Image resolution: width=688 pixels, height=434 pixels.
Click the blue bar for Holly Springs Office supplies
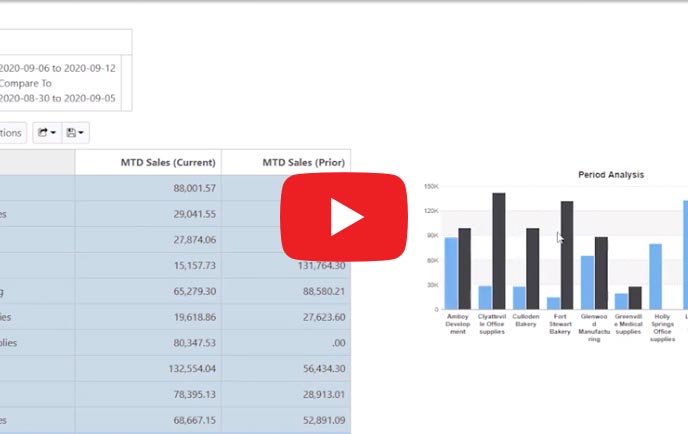[656, 276]
